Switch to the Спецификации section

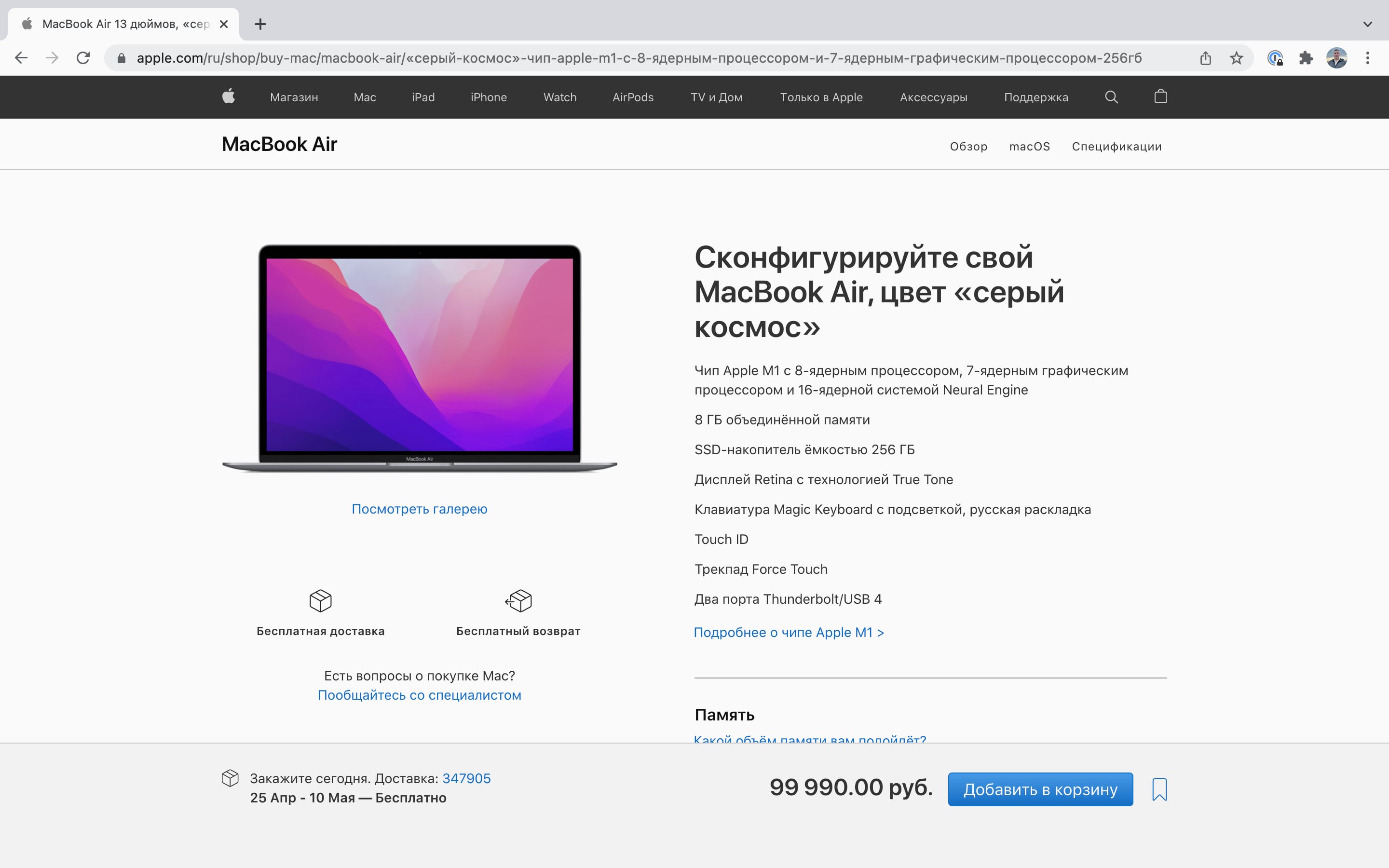pyautogui.click(x=1117, y=147)
